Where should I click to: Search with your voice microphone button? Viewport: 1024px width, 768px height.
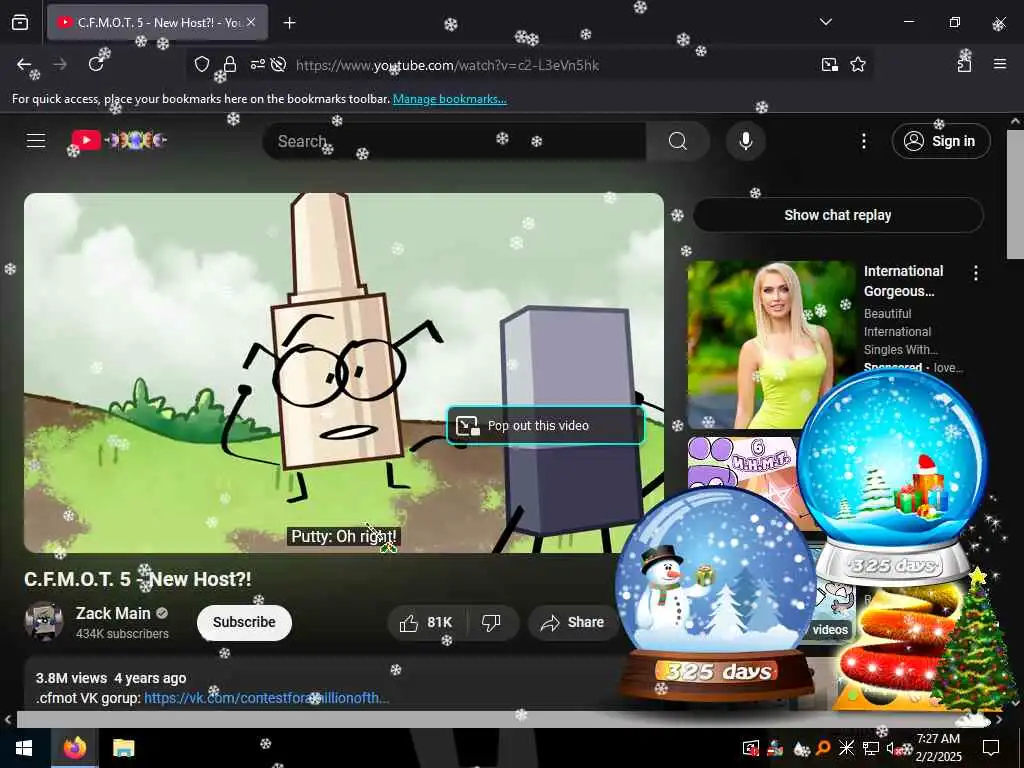(x=746, y=141)
